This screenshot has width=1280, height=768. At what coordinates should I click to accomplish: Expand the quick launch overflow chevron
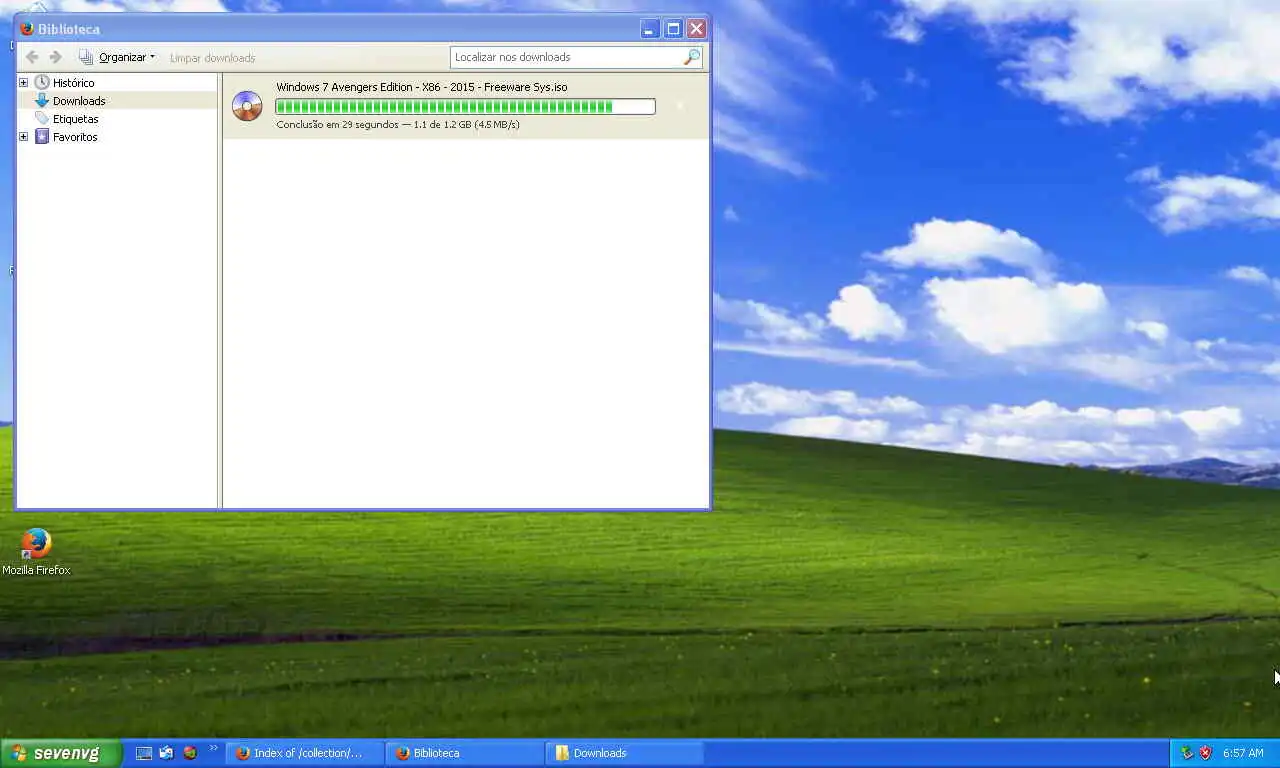[x=213, y=748]
